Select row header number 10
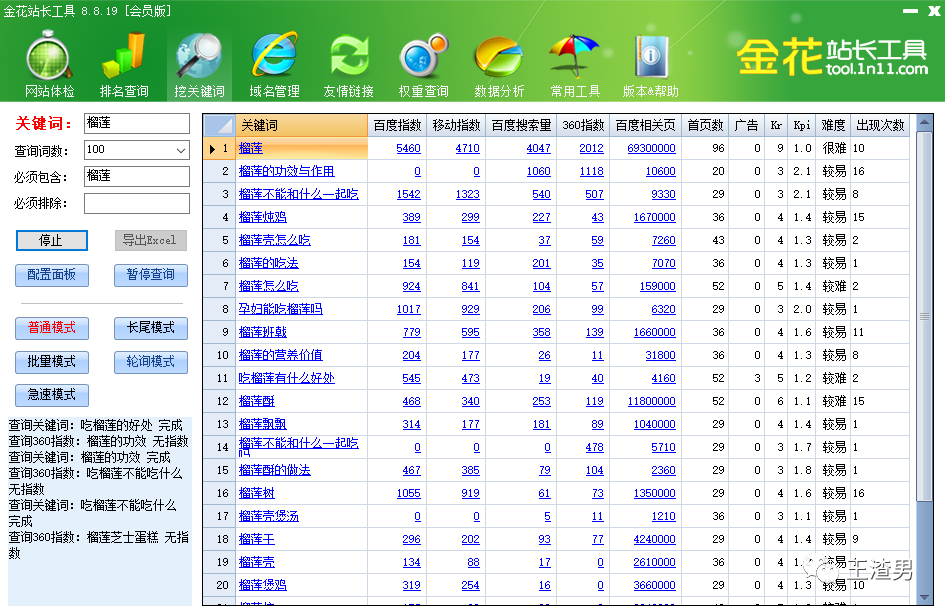Viewport: 945px width, 611px height. (219, 356)
